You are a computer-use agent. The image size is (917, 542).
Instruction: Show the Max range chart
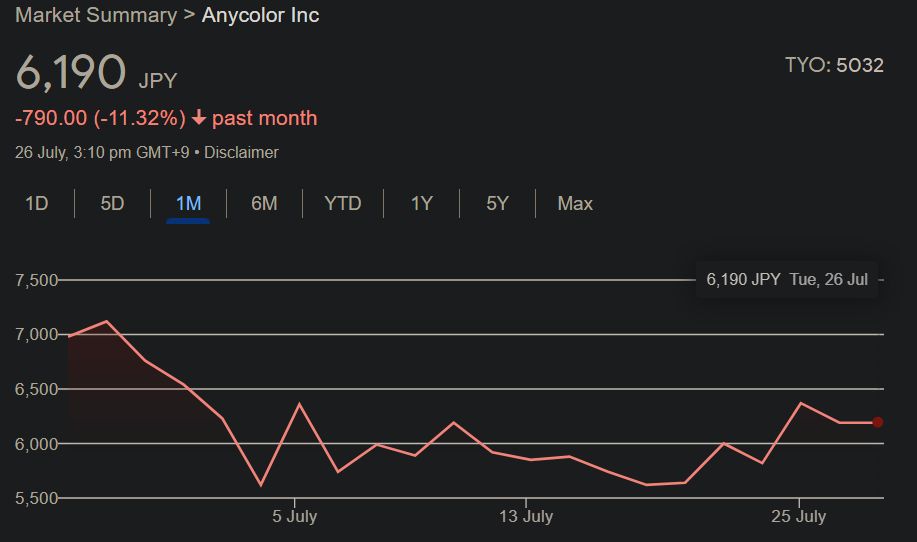click(x=575, y=204)
